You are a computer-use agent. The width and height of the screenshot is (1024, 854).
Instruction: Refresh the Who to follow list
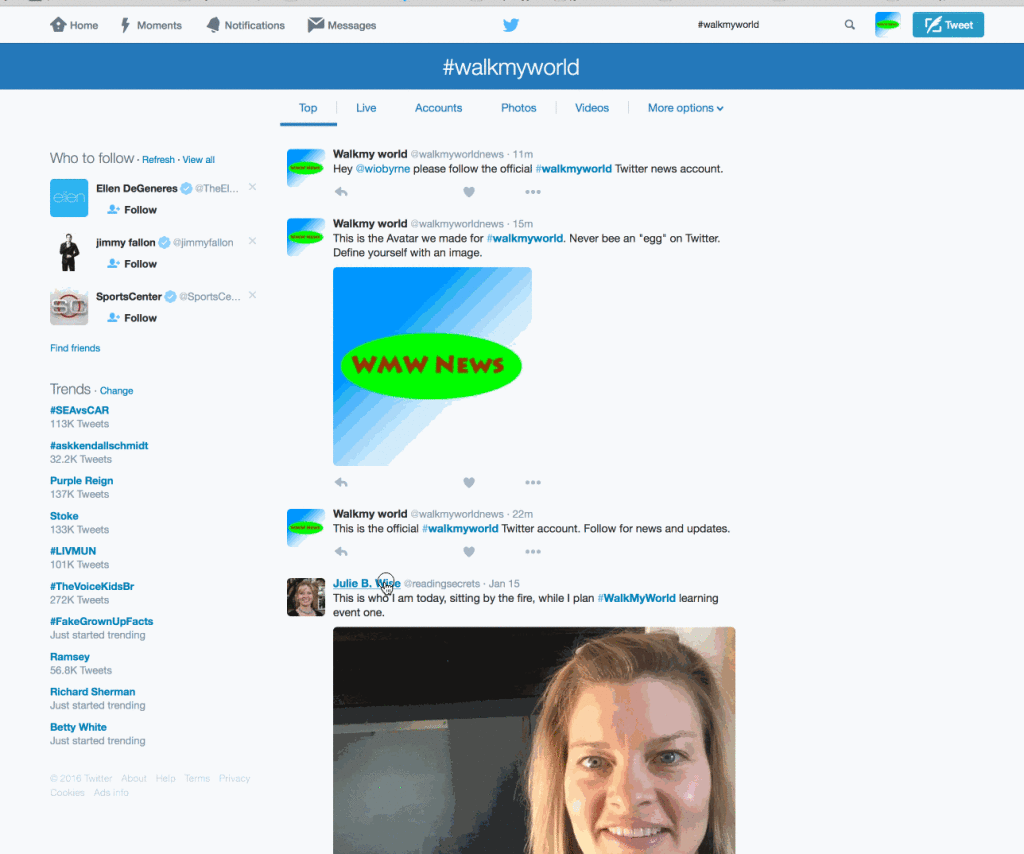coord(158,159)
